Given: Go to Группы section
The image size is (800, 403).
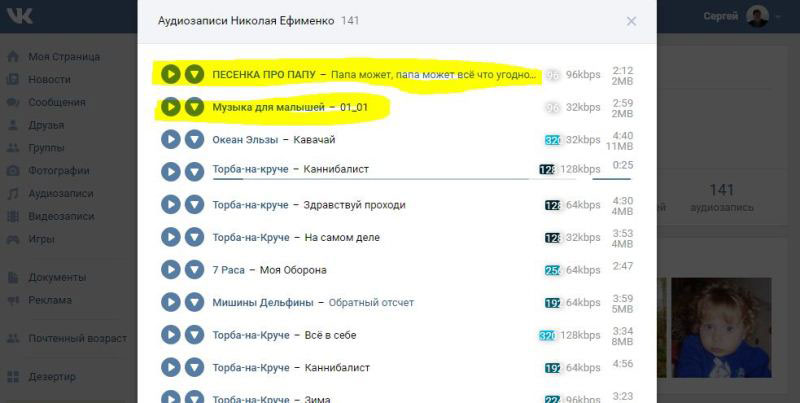Looking at the screenshot, I should [x=46, y=148].
